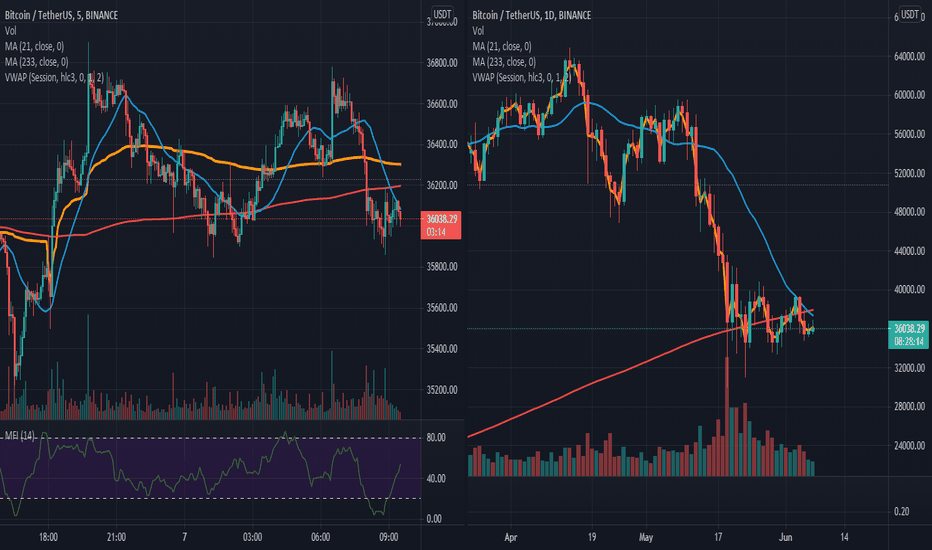Click the 40.00 MFI axis label

point(436,479)
